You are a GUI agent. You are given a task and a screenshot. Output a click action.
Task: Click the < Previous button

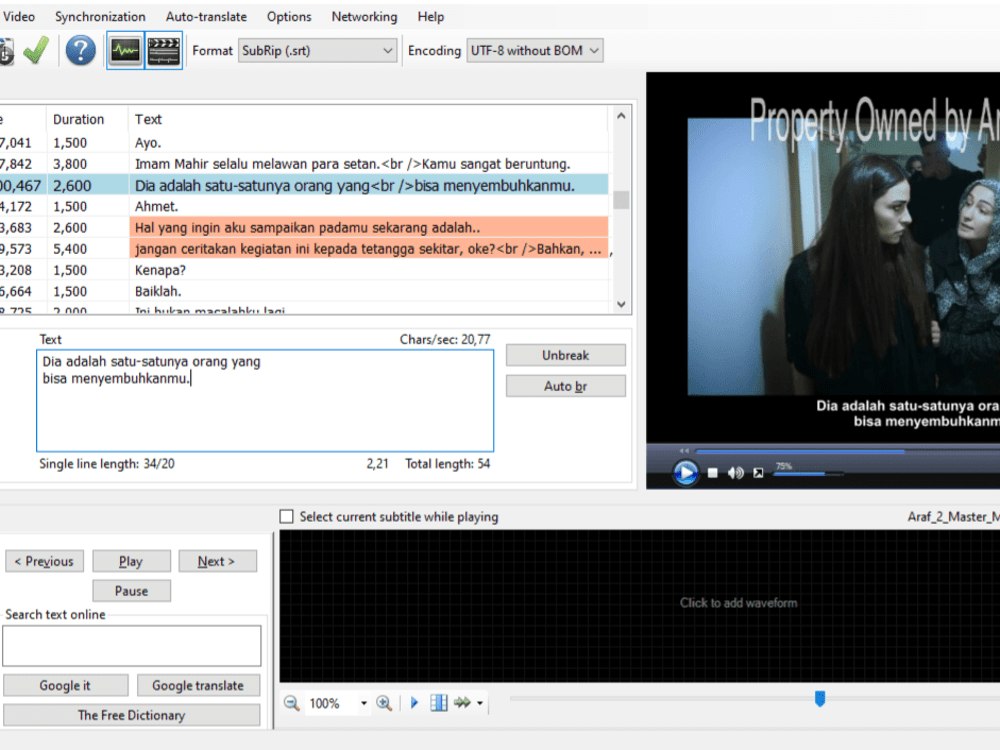[x=44, y=561]
